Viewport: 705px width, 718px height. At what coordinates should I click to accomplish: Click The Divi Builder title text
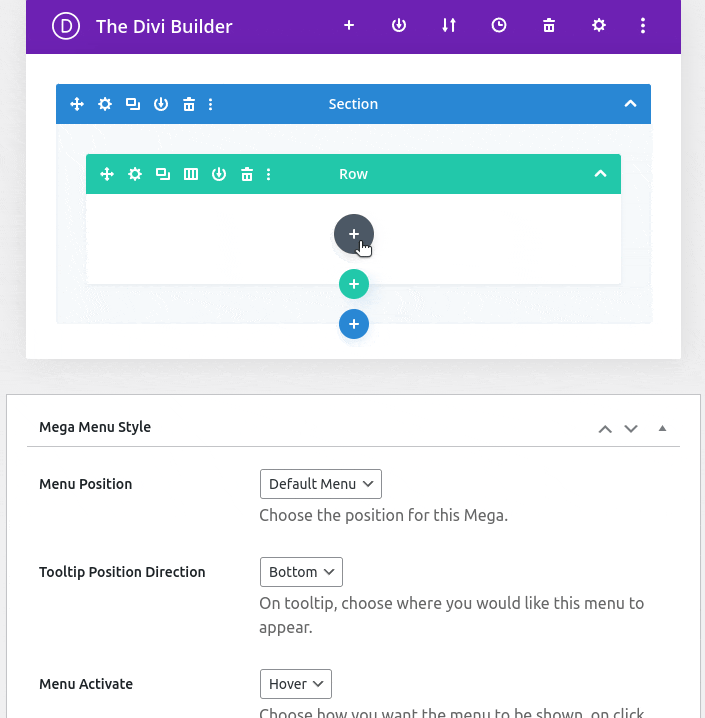pos(164,26)
